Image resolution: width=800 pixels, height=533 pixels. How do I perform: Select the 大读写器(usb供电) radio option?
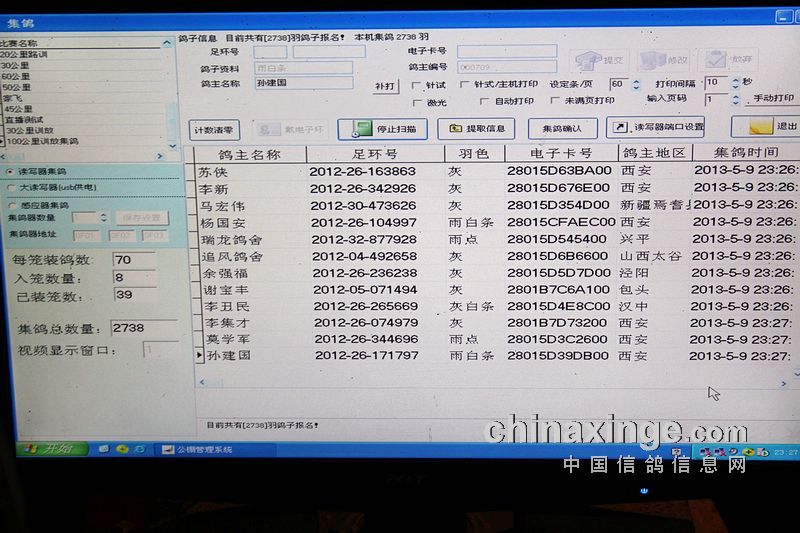10,187
